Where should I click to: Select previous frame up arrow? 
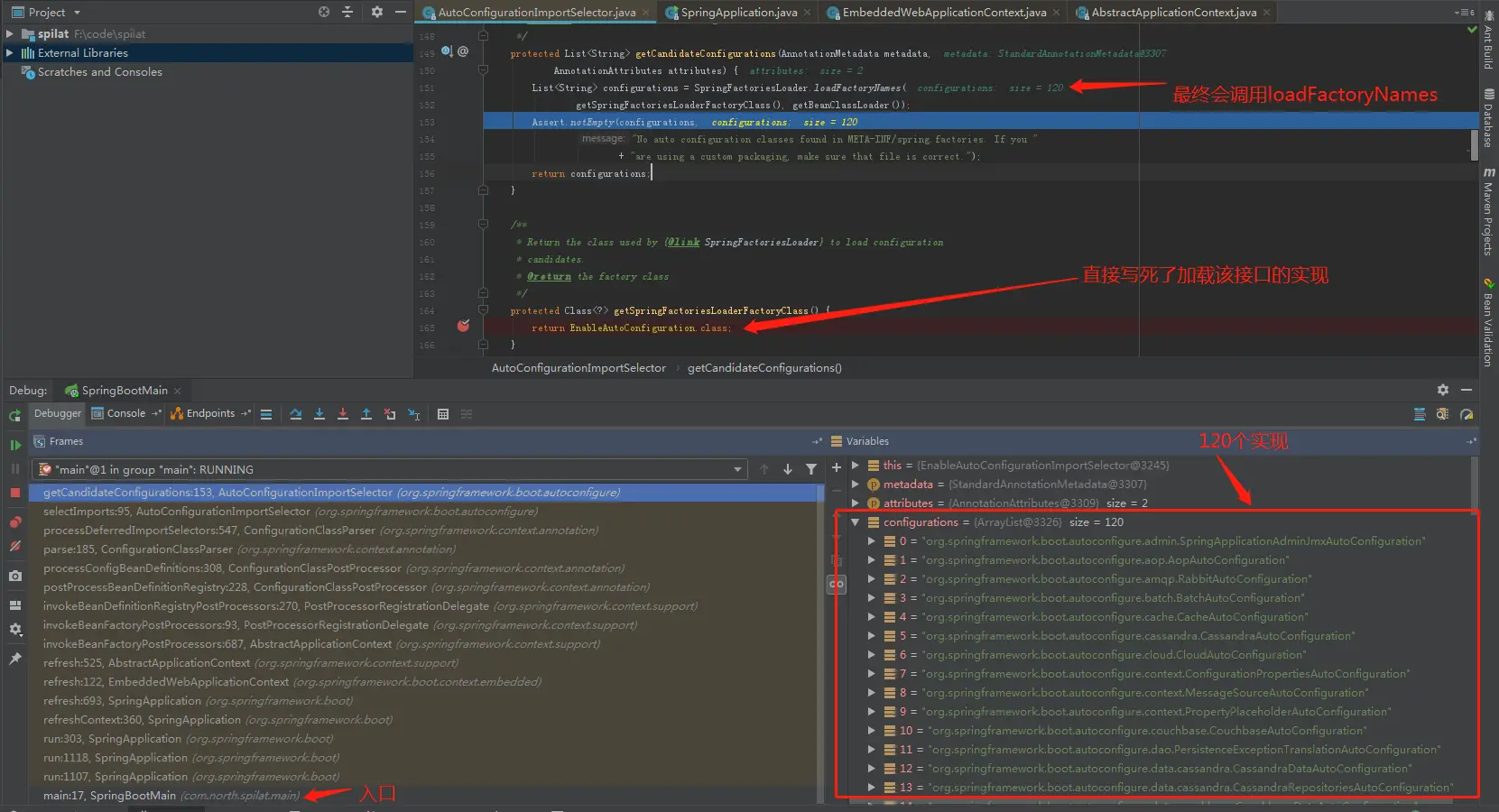(x=764, y=469)
